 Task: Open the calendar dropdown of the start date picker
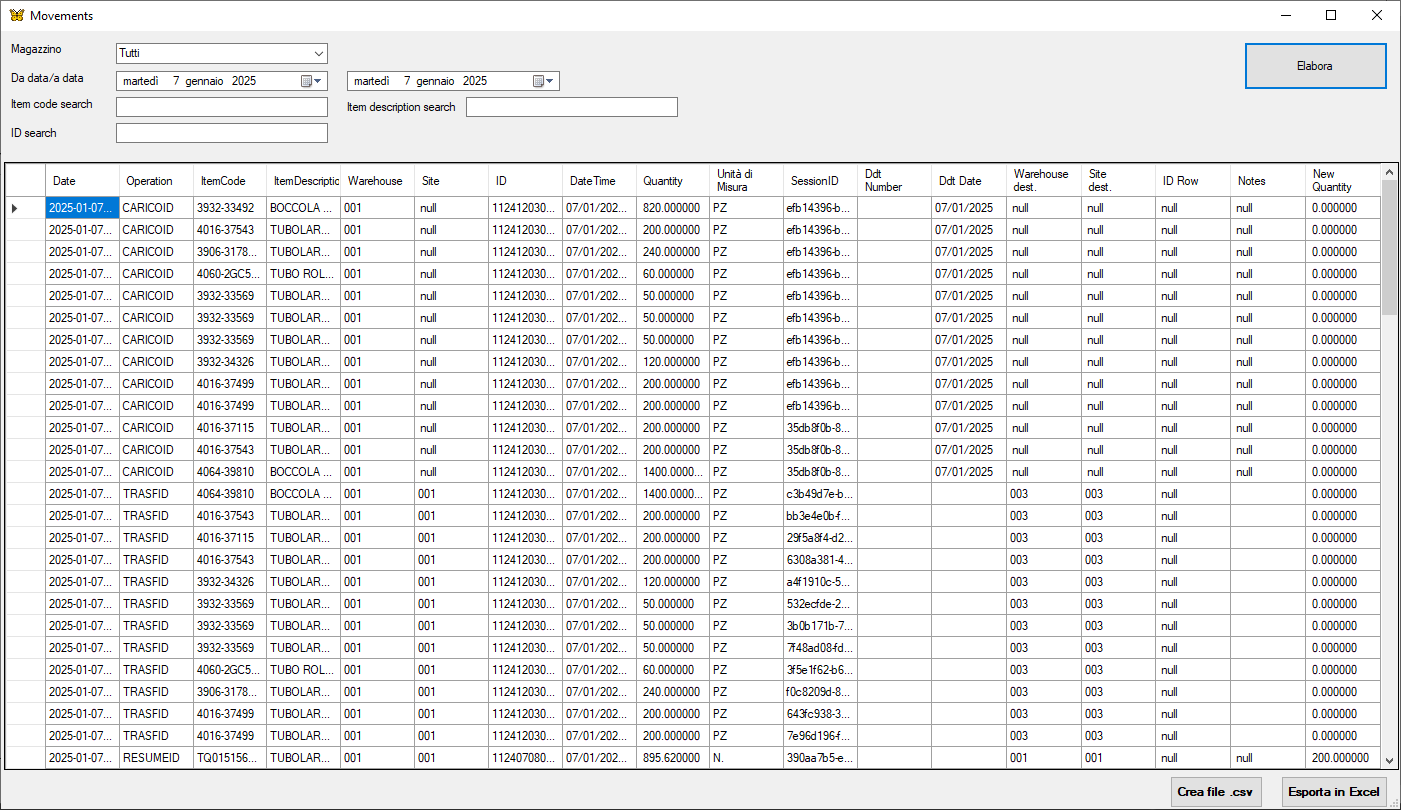(313, 81)
